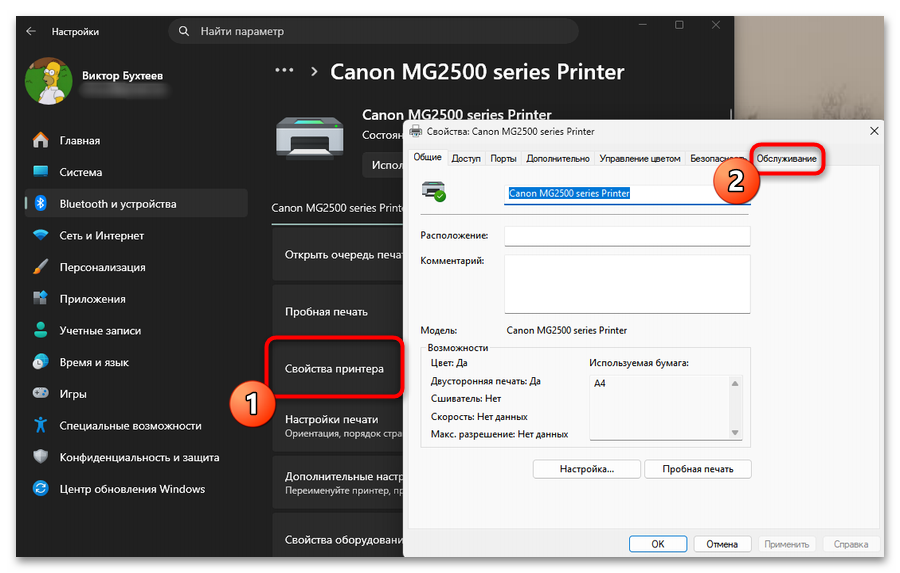The image size is (900, 573).
Task: Click the Настройка... button
Action: [587, 469]
